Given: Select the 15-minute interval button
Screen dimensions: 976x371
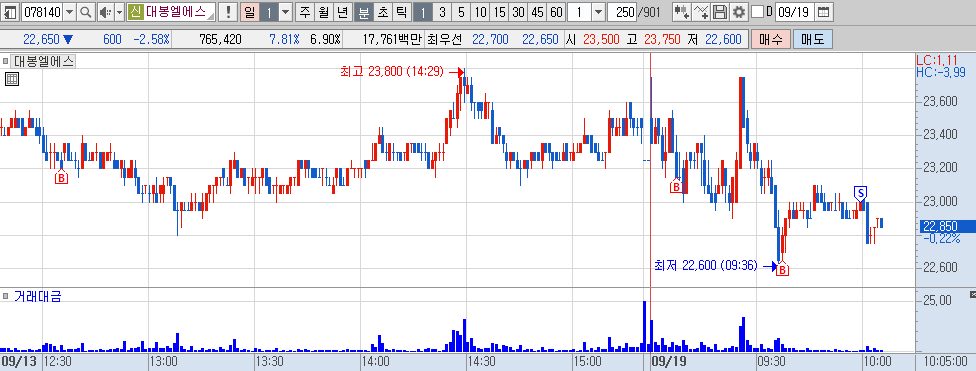Looking at the screenshot, I should tap(499, 11).
